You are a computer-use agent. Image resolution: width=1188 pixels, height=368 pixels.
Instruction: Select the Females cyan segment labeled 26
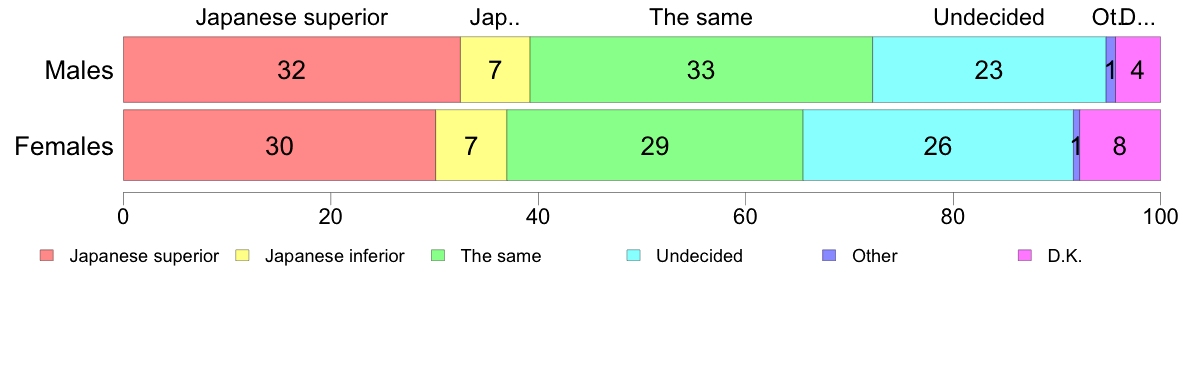[938, 145]
